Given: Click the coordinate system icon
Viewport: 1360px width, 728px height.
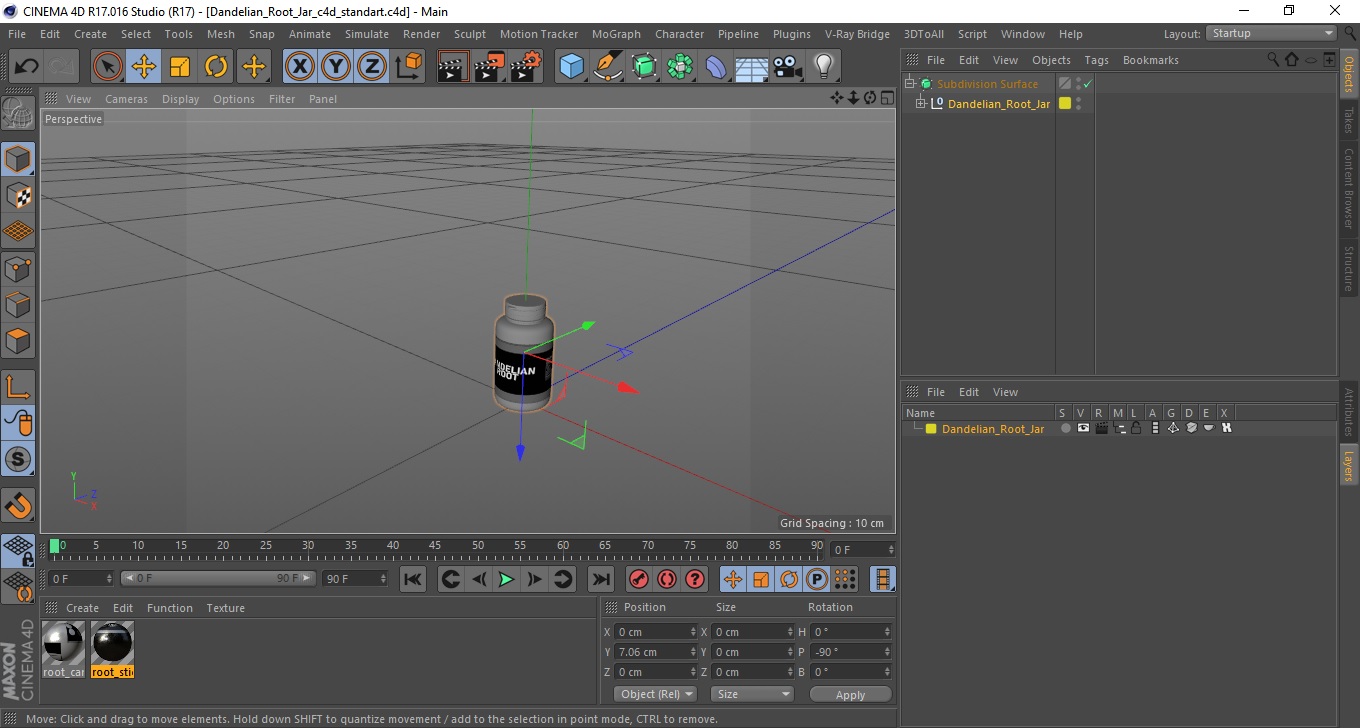Looking at the screenshot, I should (x=408, y=67).
